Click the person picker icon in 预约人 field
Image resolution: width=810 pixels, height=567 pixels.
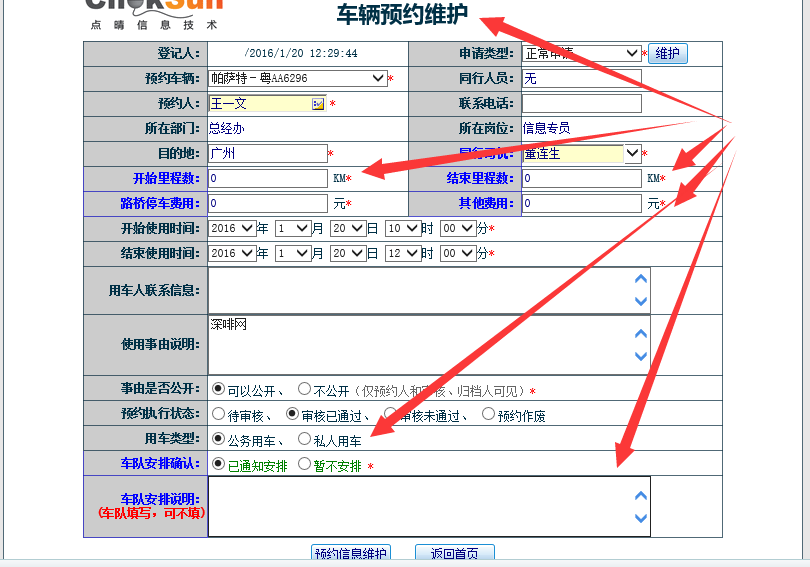pyautogui.click(x=318, y=103)
